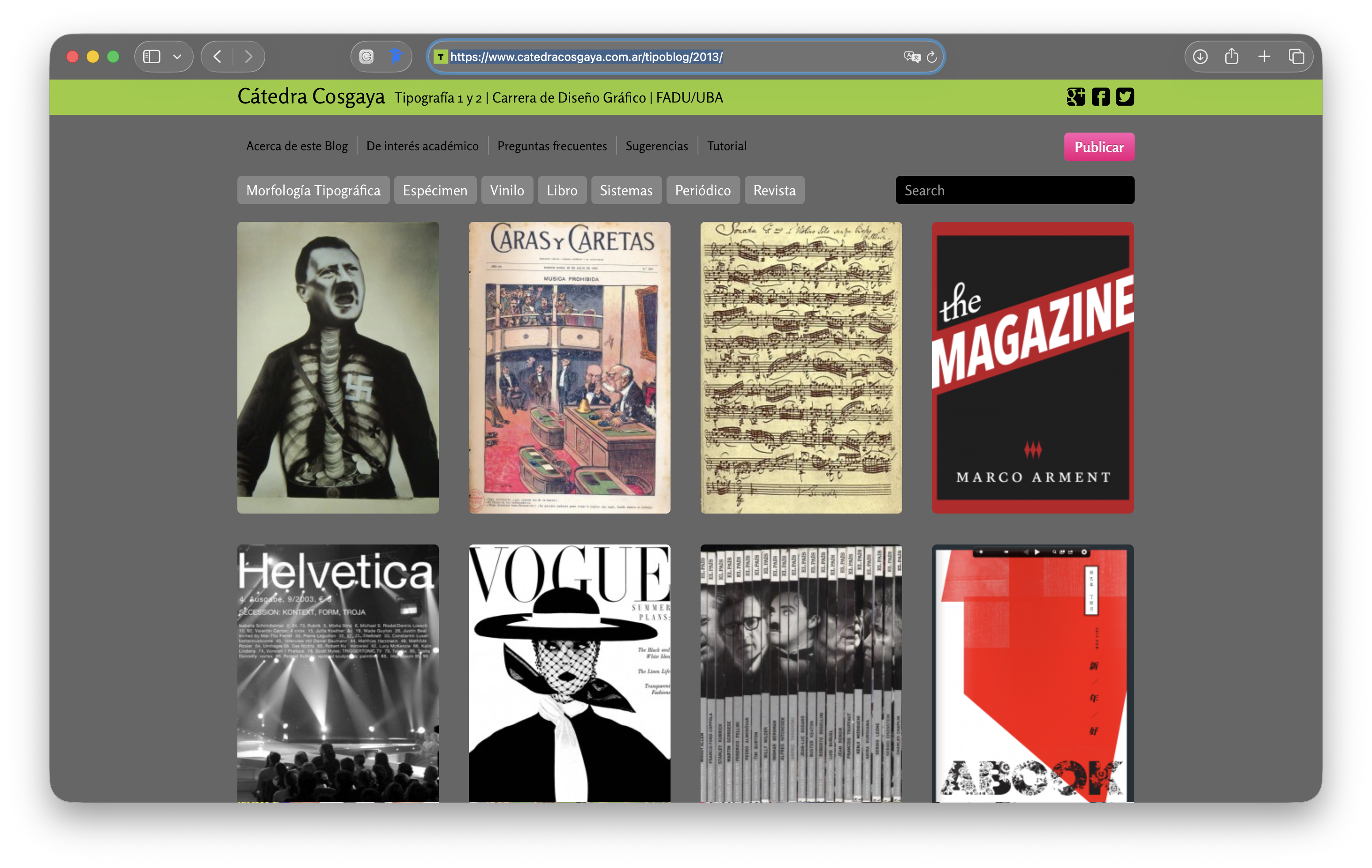
Task: Reload the current page
Action: (x=932, y=57)
